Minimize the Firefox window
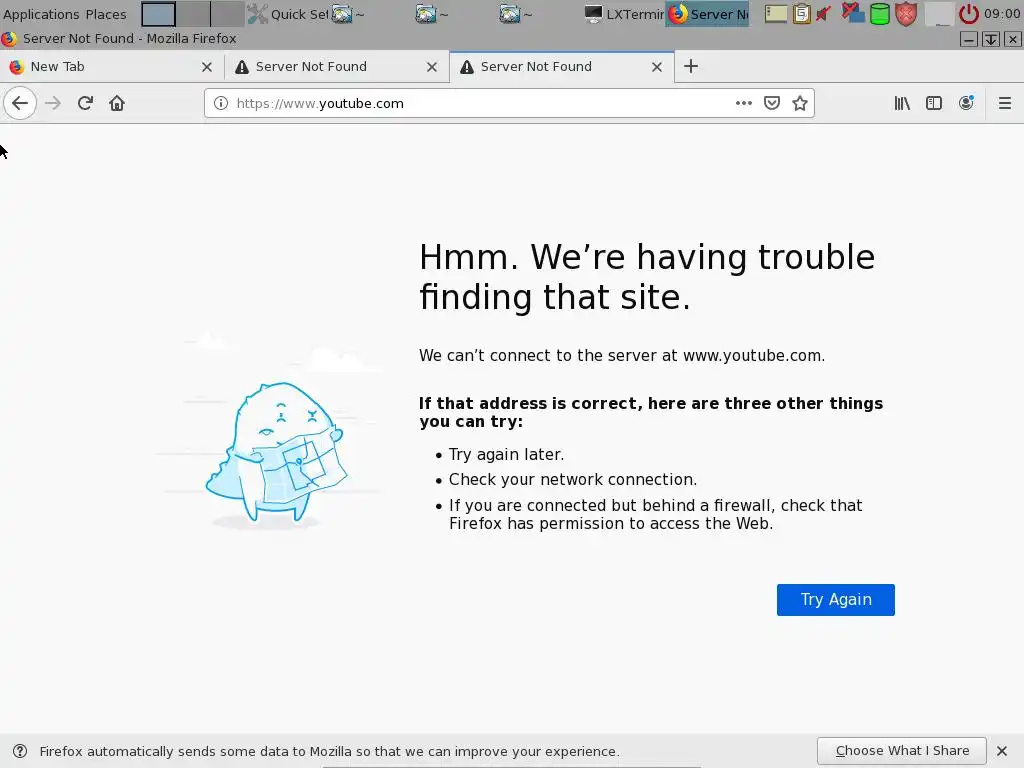 coord(969,39)
